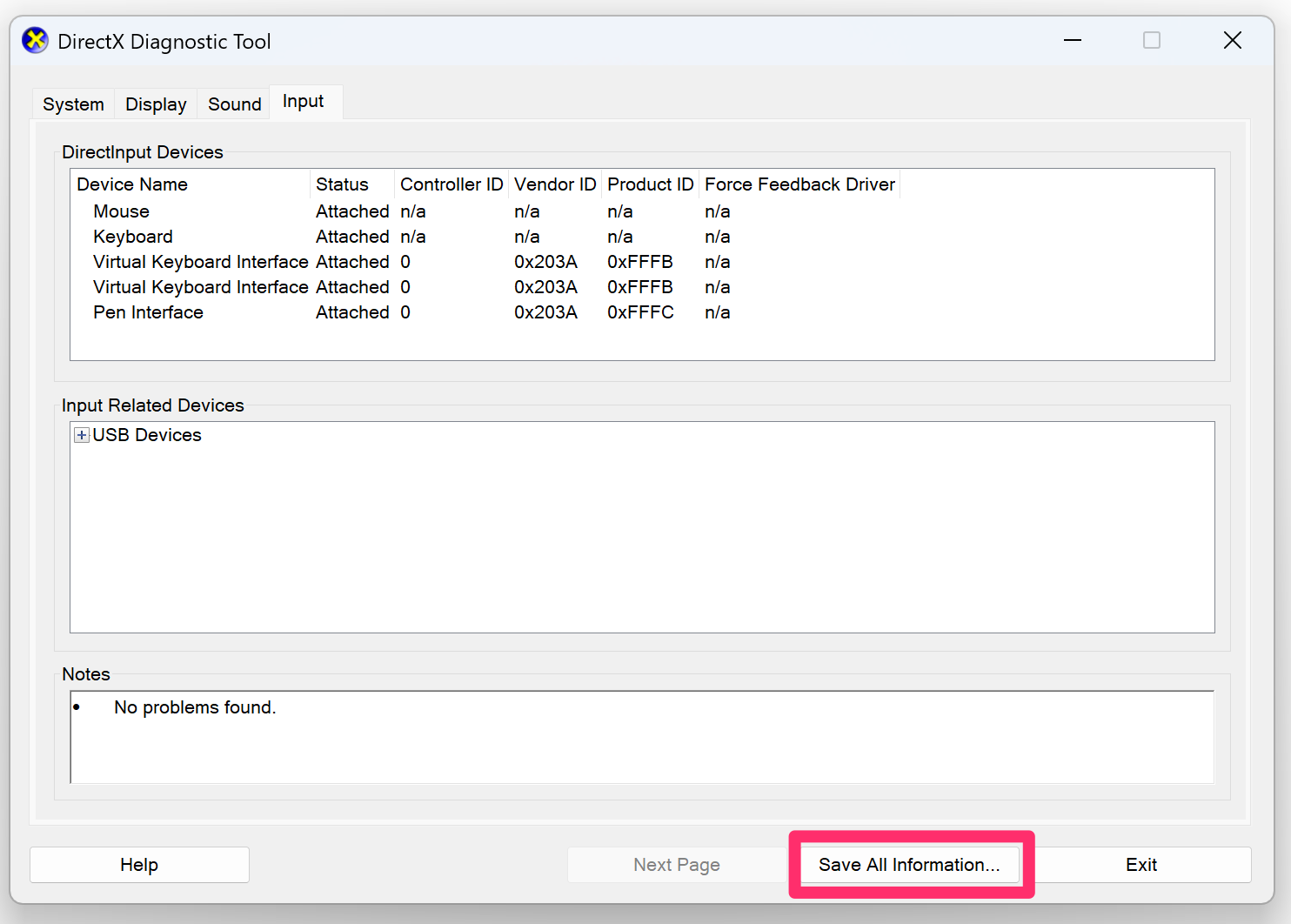Switch to the Display tab
The width and height of the screenshot is (1291, 924).
(155, 104)
